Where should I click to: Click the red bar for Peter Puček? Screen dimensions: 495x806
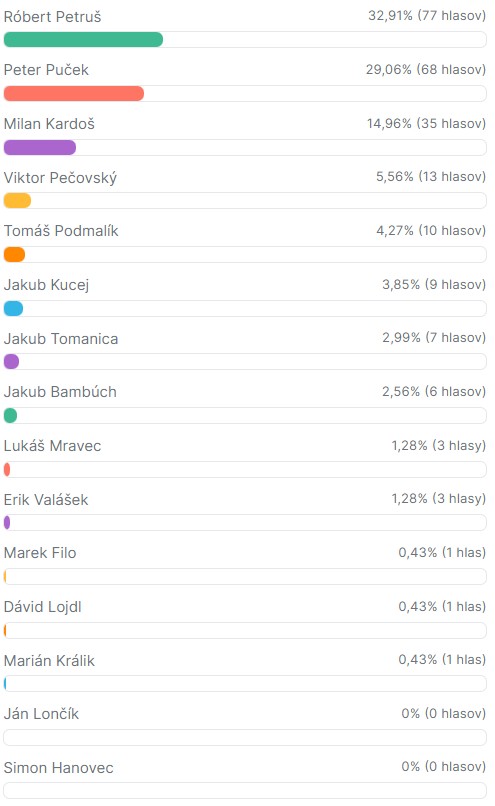[74, 94]
